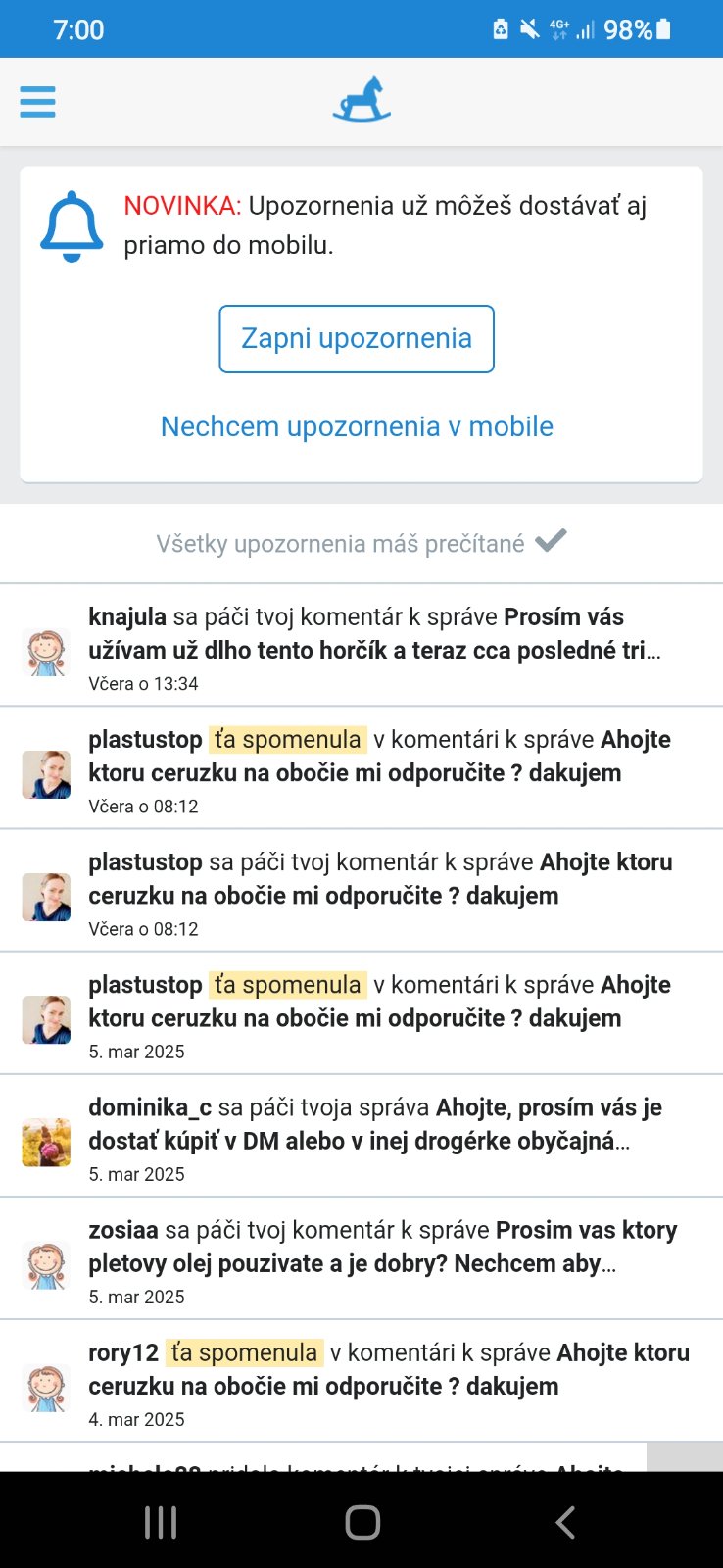This screenshot has height=1568, width=723.
Task: Tap knajula's avatar picture
Action: click(x=46, y=652)
